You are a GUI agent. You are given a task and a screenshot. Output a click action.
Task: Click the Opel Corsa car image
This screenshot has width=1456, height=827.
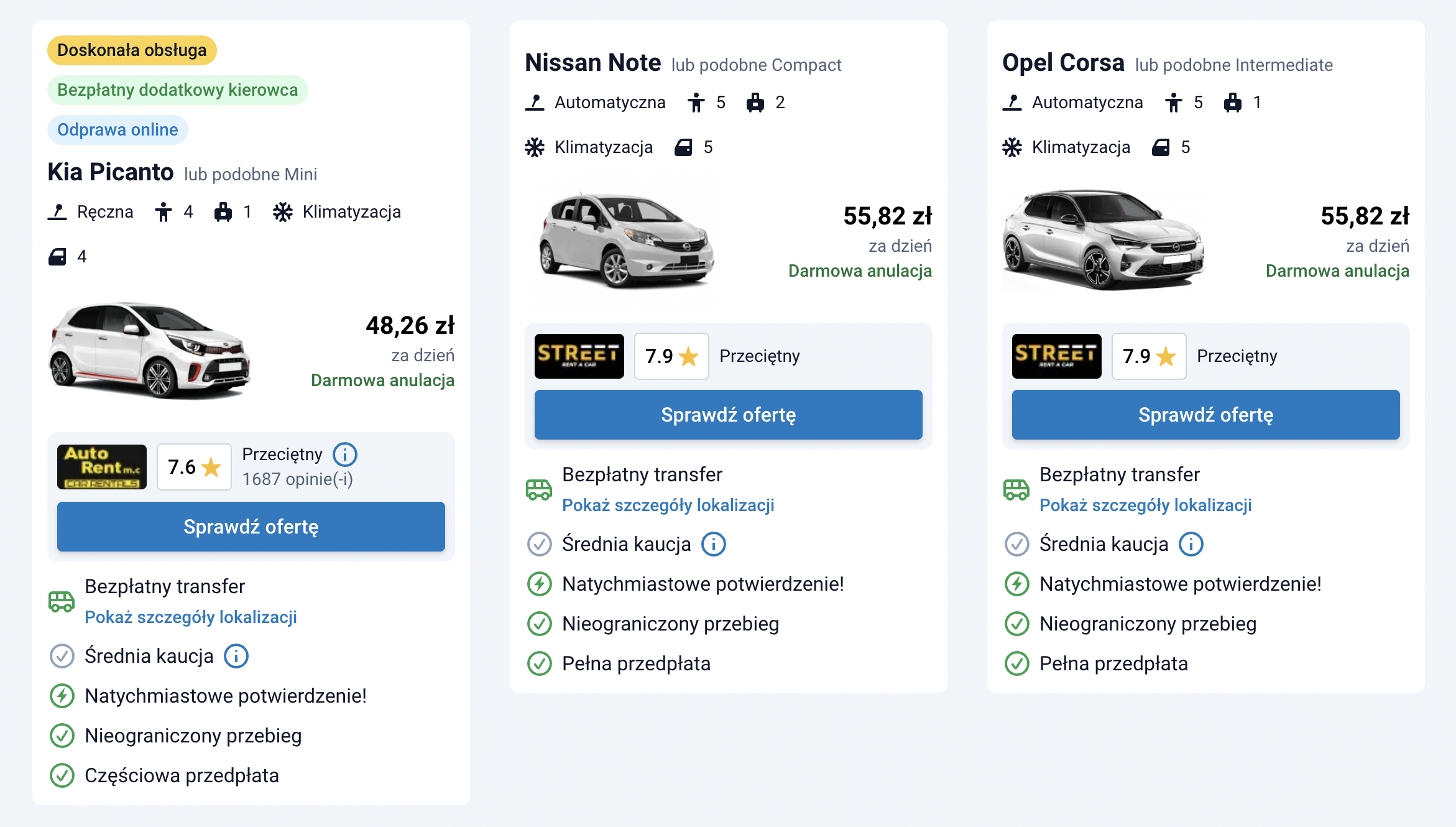[1103, 241]
